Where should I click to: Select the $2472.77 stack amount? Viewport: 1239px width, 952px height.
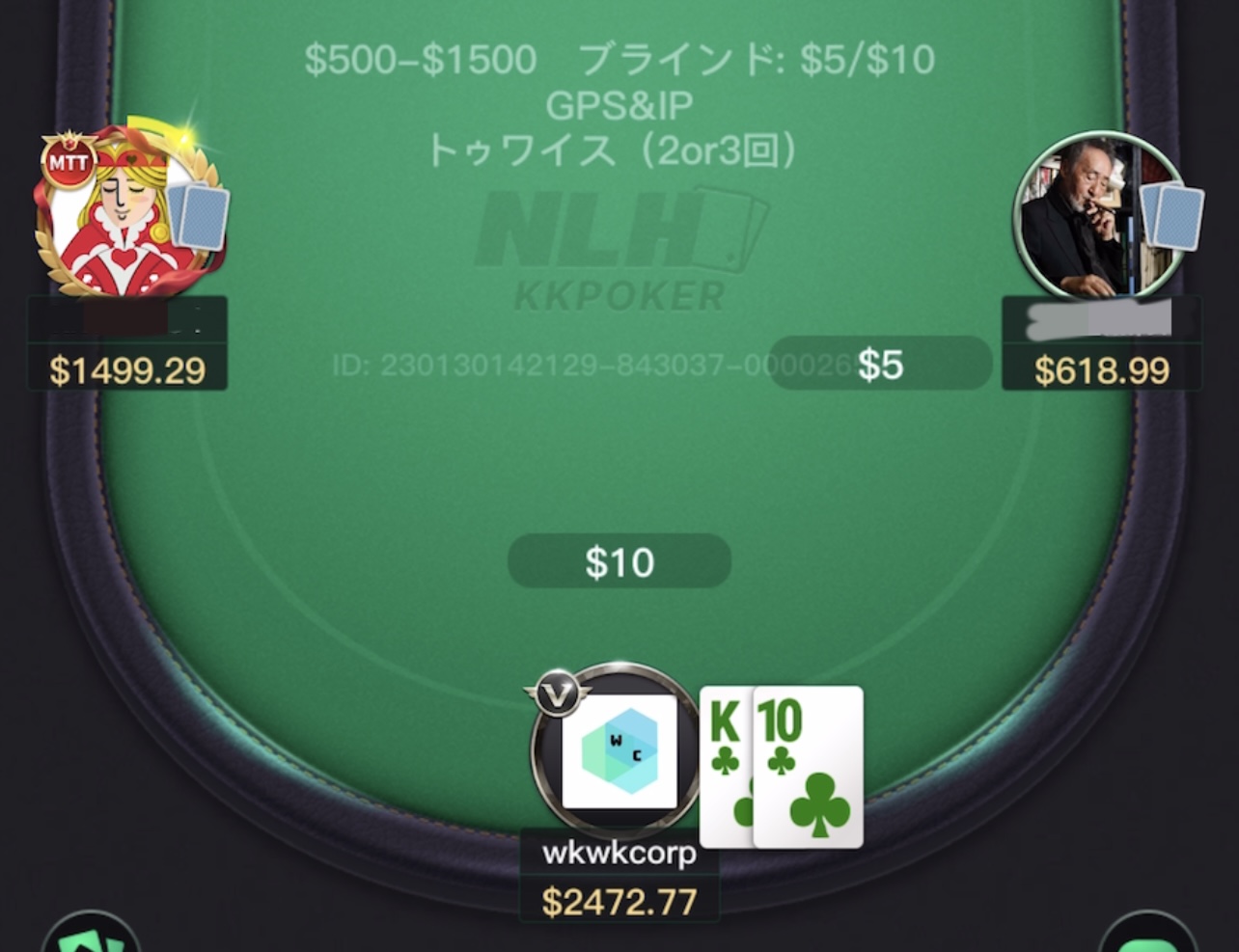(x=619, y=902)
